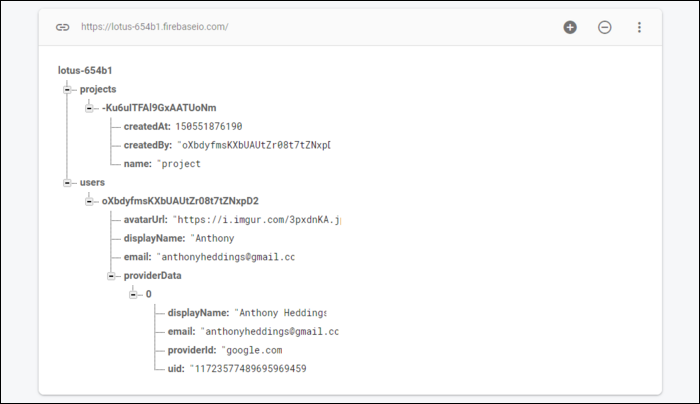The width and height of the screenshot is (700, 404).
Task: Open the three-dot overflow menu
Action: [639, 27]
